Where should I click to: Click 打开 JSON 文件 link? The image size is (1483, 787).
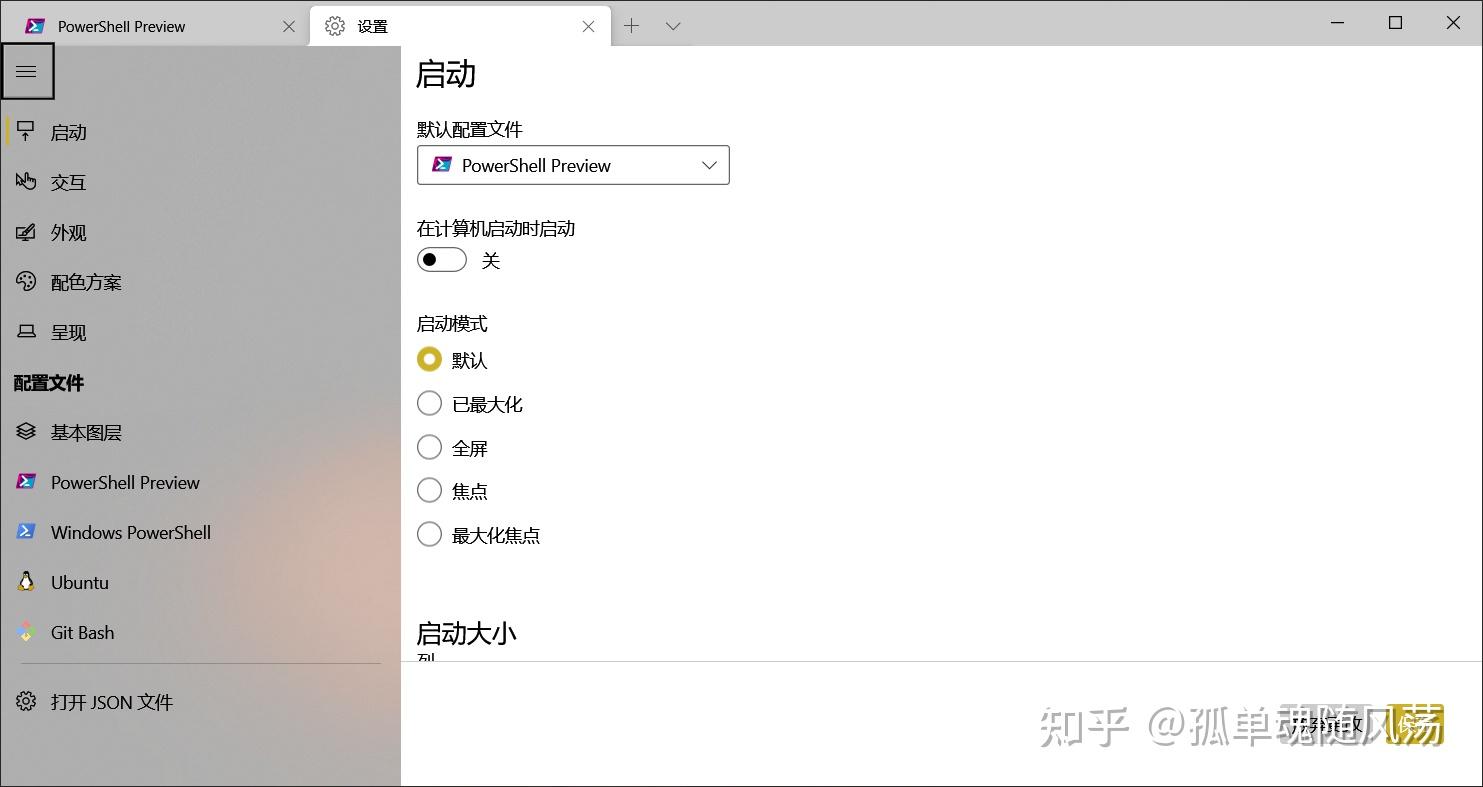pyautogui.click(x=200, y=702)
